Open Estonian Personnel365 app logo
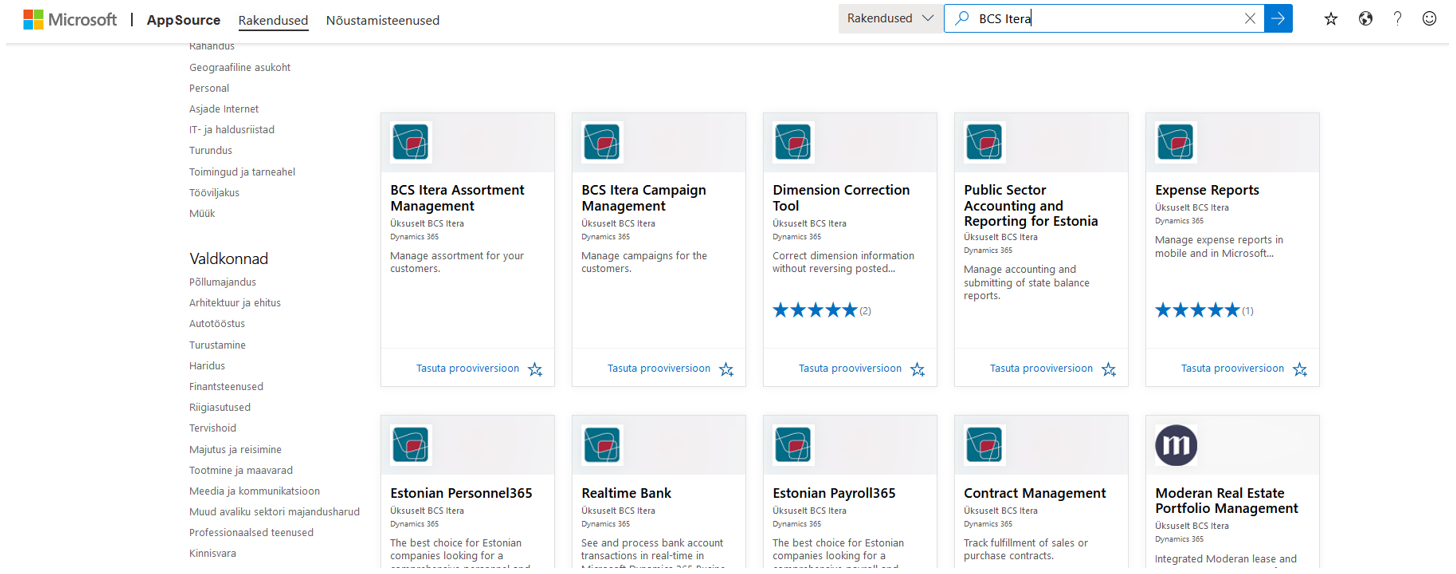The image size is (1456, 574). (411, 445)
